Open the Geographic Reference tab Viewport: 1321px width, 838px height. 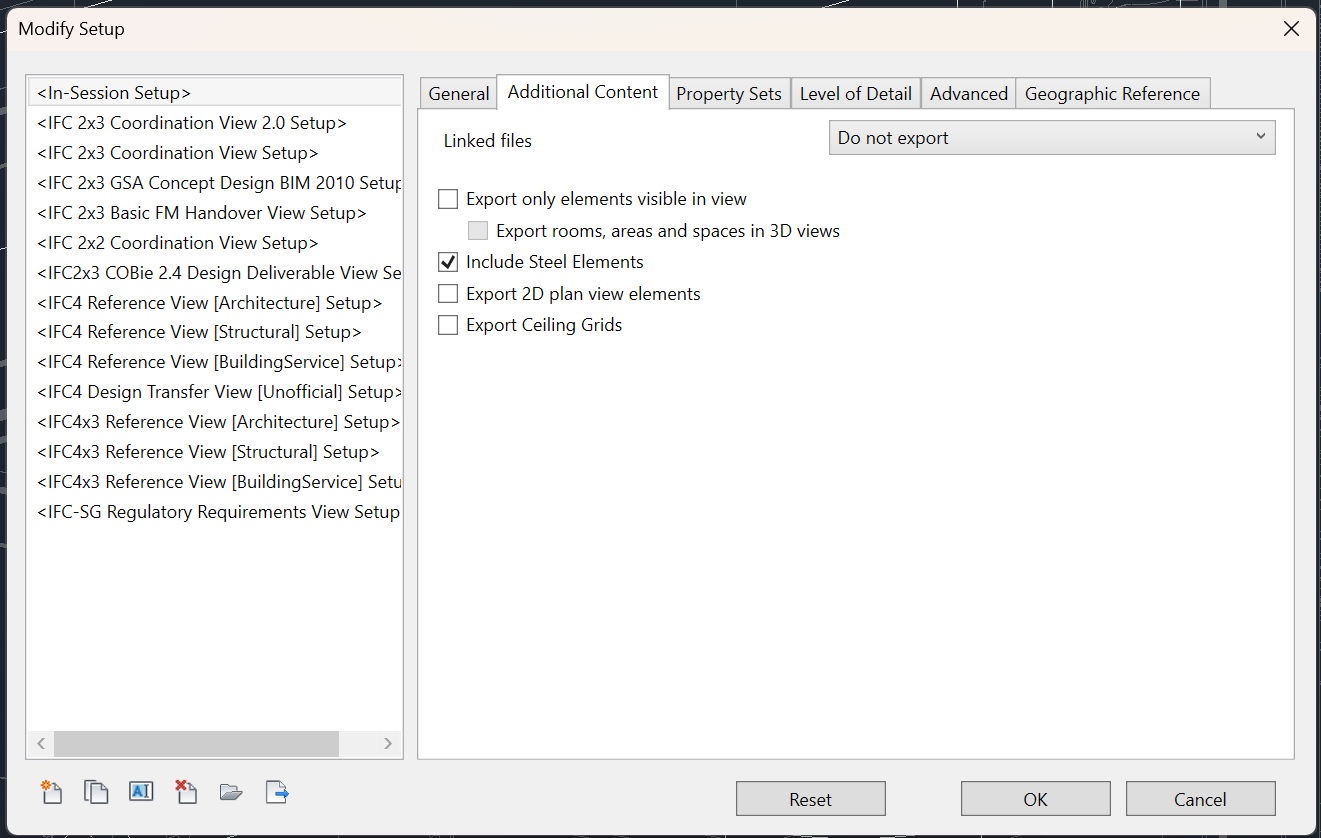click(x=1113, y=93)
